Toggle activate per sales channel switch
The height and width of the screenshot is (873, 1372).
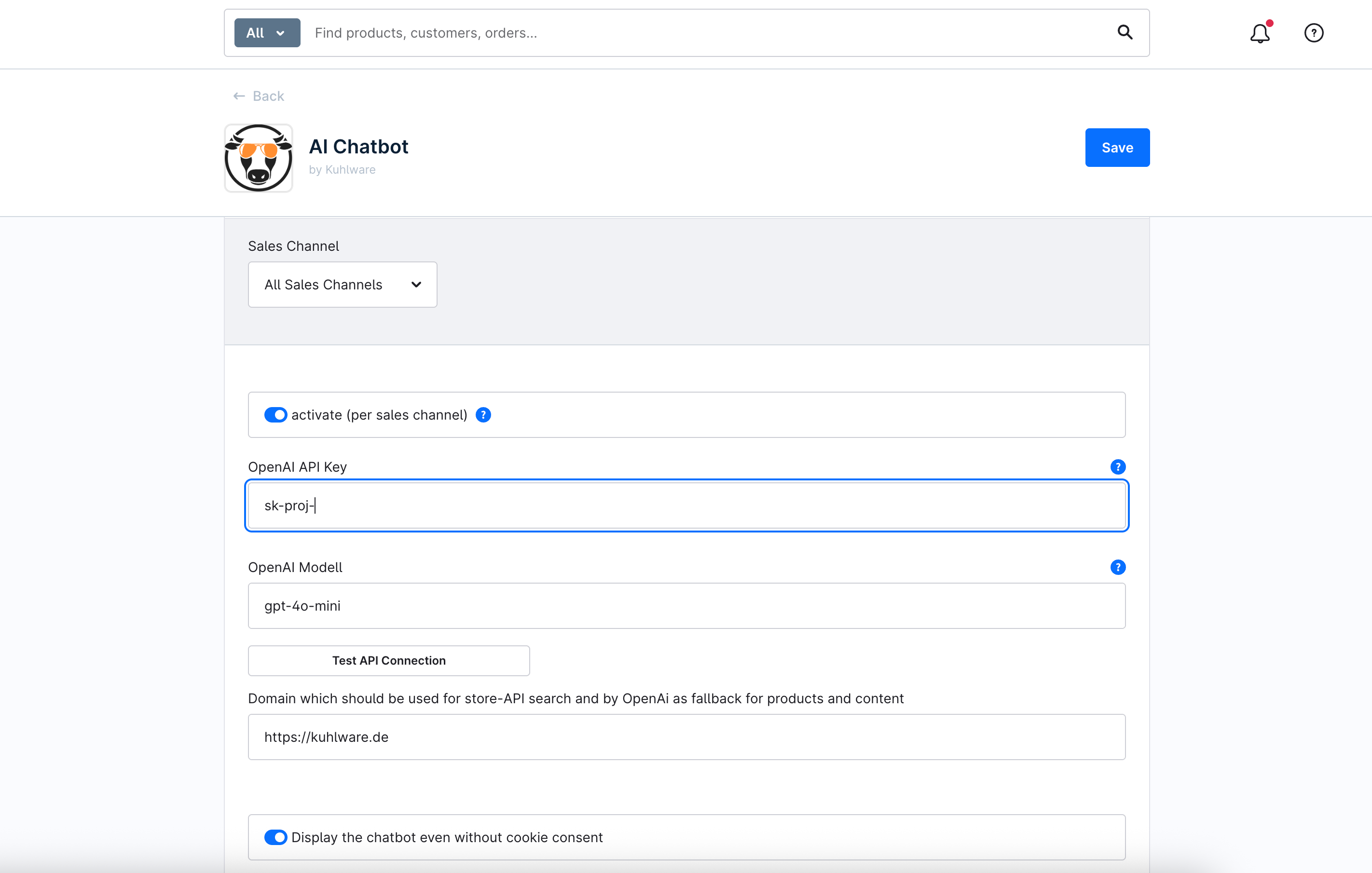click(x=276, y=415)
